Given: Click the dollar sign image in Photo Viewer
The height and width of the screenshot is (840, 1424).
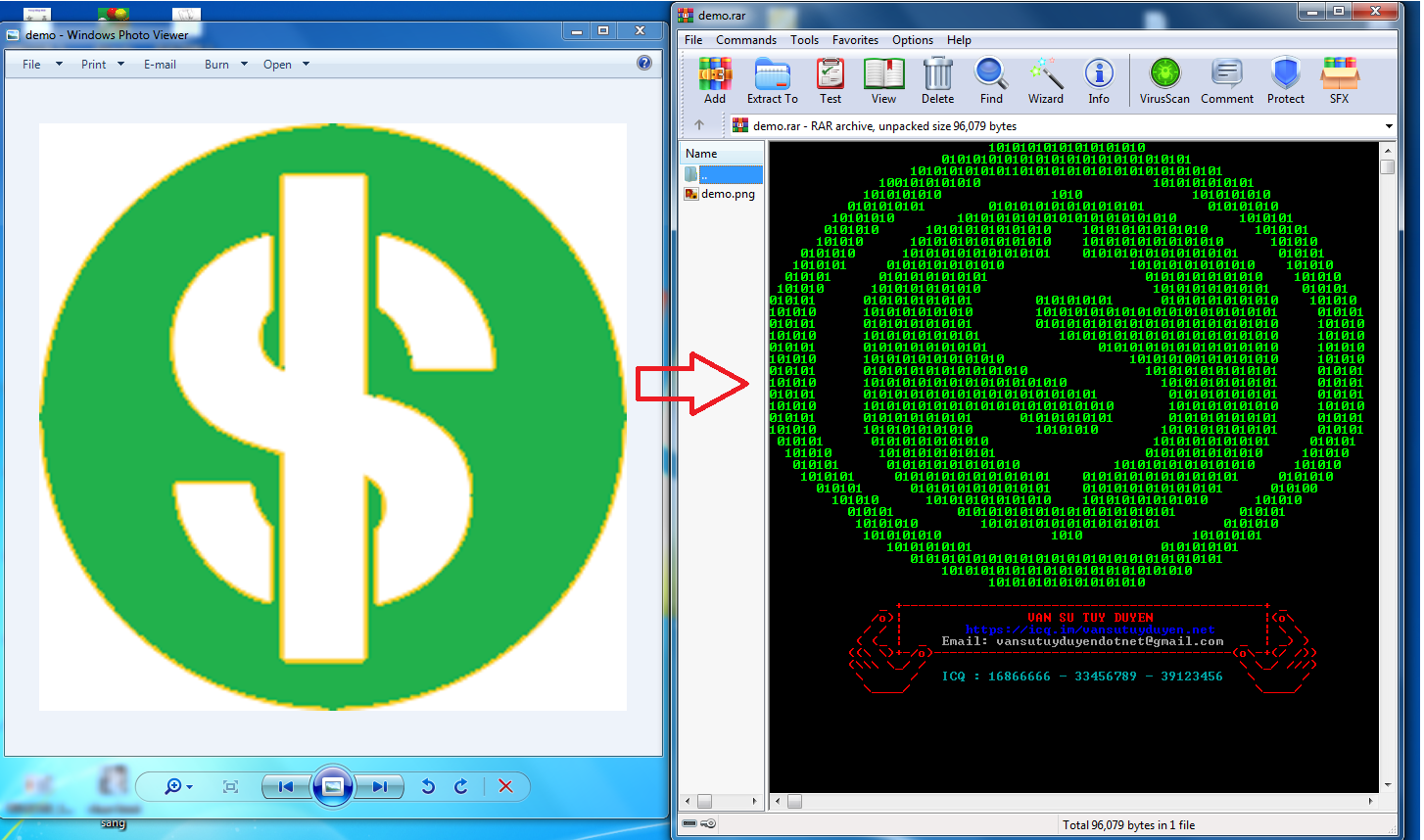Looking at the screenshot, I should coord(333,417).
